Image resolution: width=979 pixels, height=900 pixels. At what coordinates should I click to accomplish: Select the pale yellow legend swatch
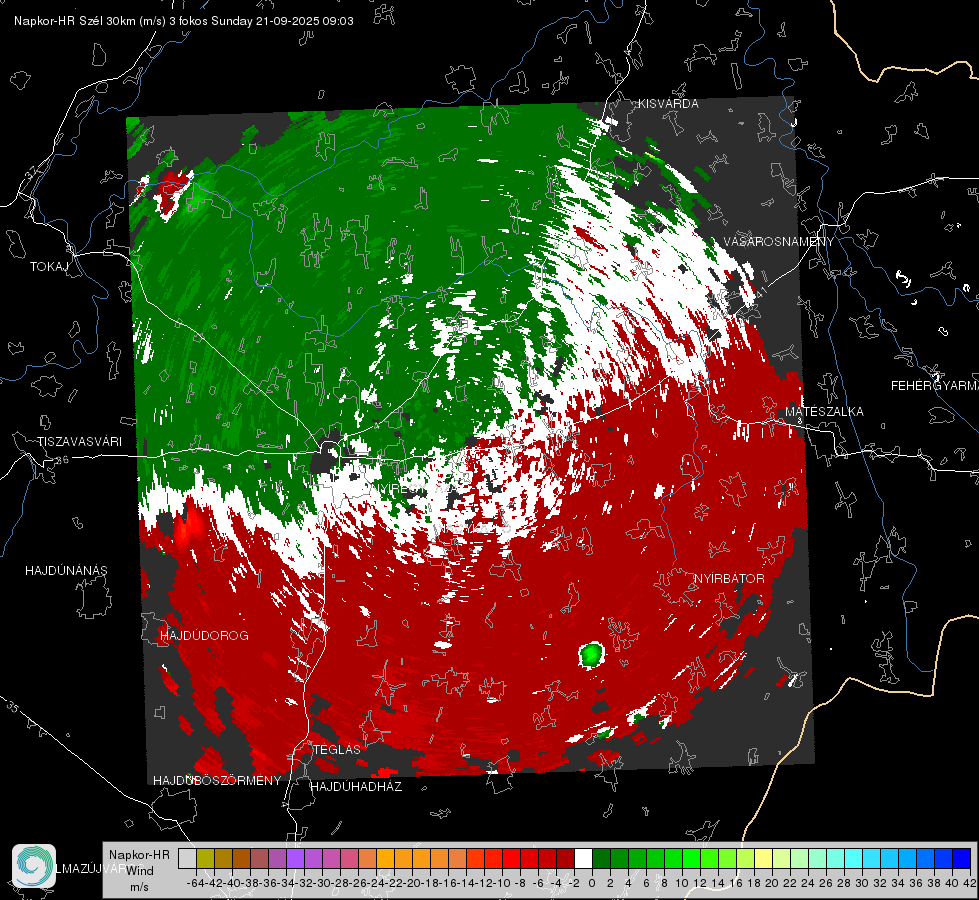tap(764, 859)
